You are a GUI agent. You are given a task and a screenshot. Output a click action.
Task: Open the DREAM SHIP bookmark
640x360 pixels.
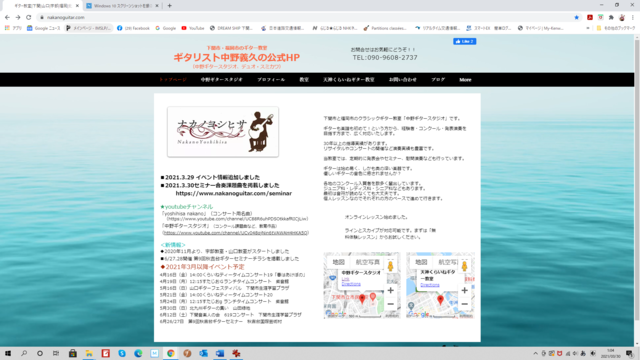231,28
